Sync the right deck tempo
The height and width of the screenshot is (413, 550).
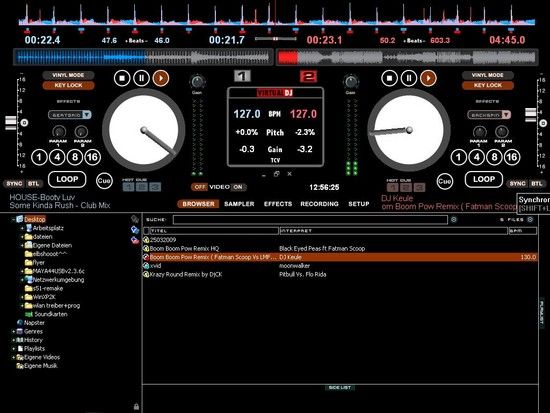point(517,184)
